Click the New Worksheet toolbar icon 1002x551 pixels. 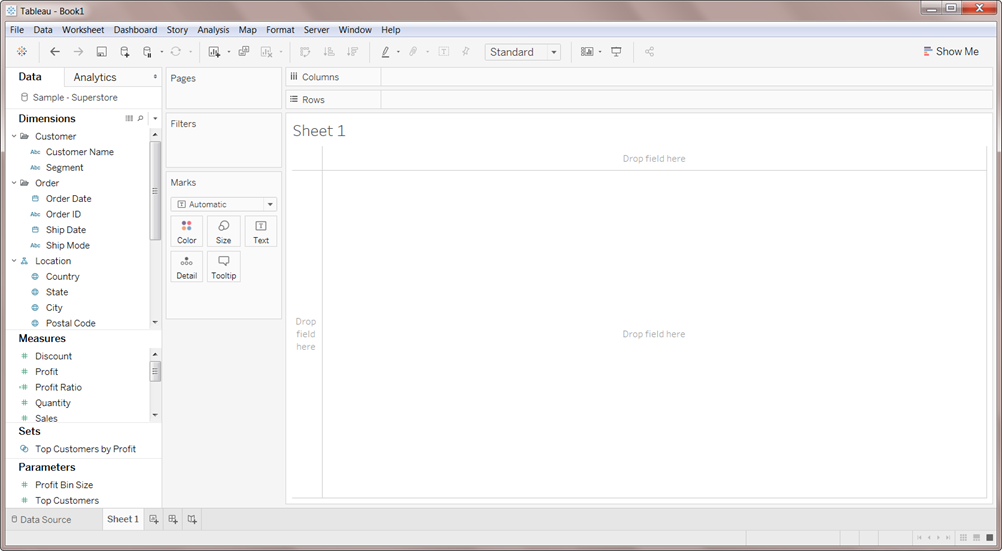tap(214, 52)
